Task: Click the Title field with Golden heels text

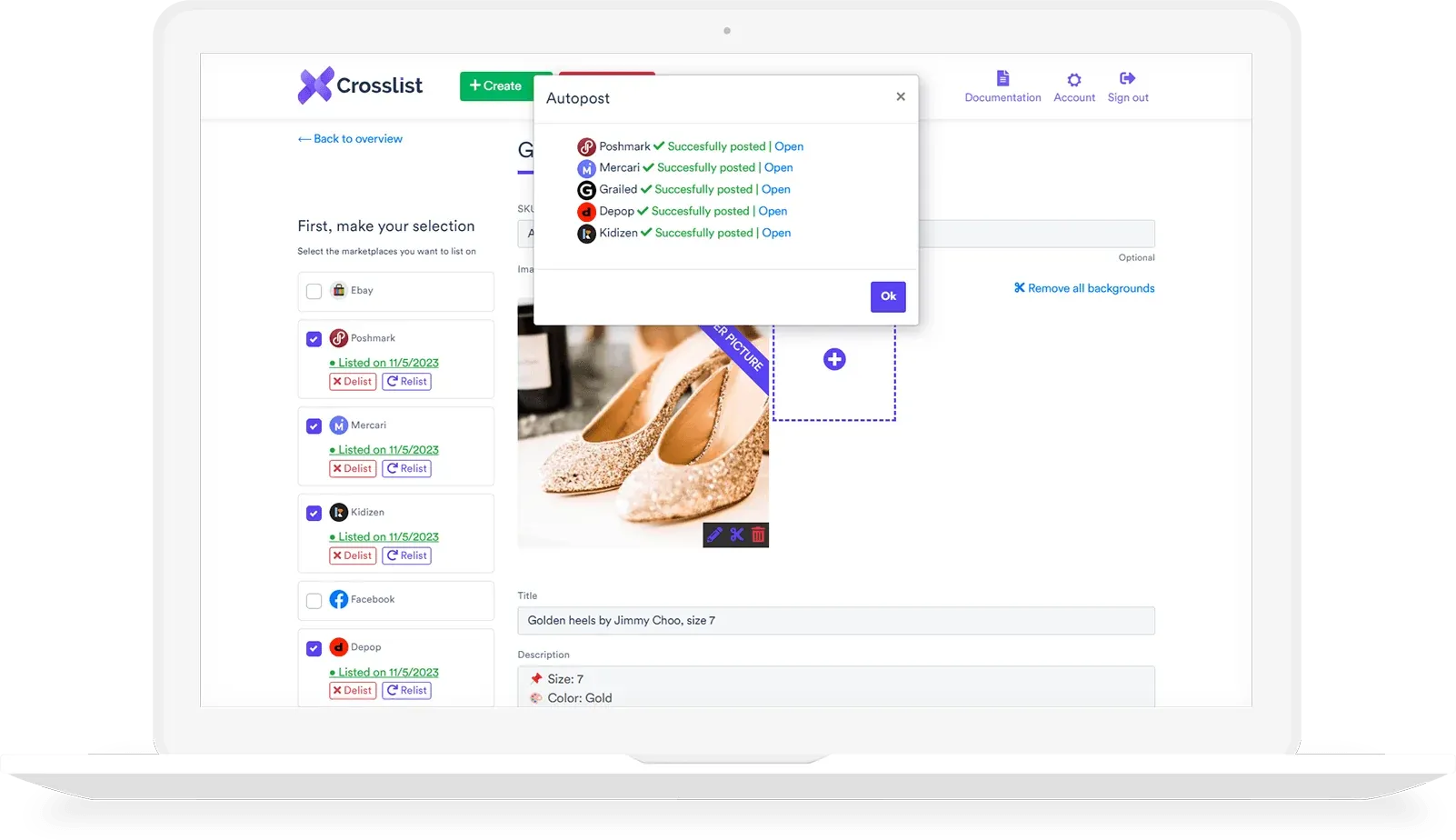Action: pyautogui.click(x=836, y=620)
